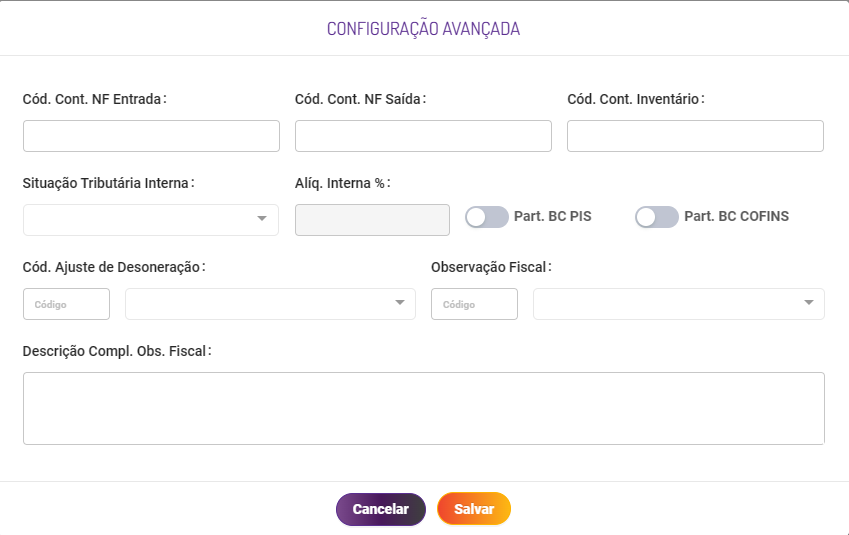The image size is (849, 535).
Task: Click the Código box under Observação Fiscal
Action: tap(474, 304)
